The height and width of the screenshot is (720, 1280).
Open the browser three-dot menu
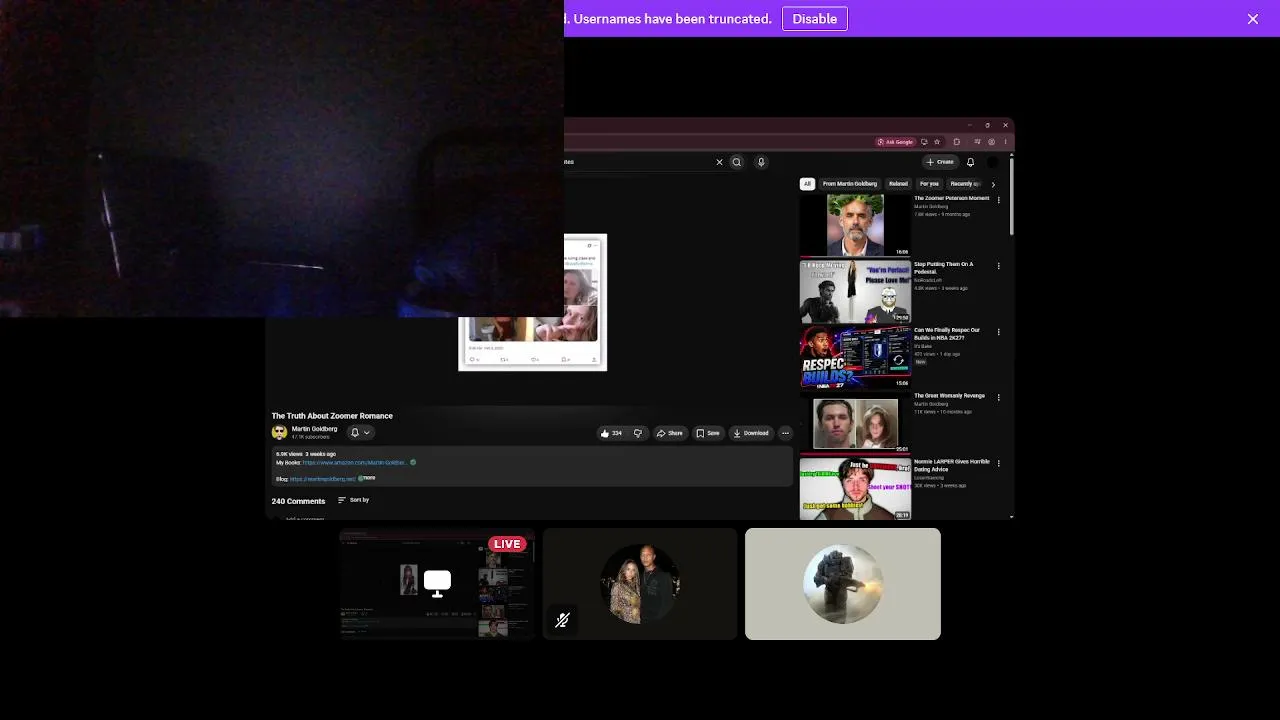[x=1006, y=142]
